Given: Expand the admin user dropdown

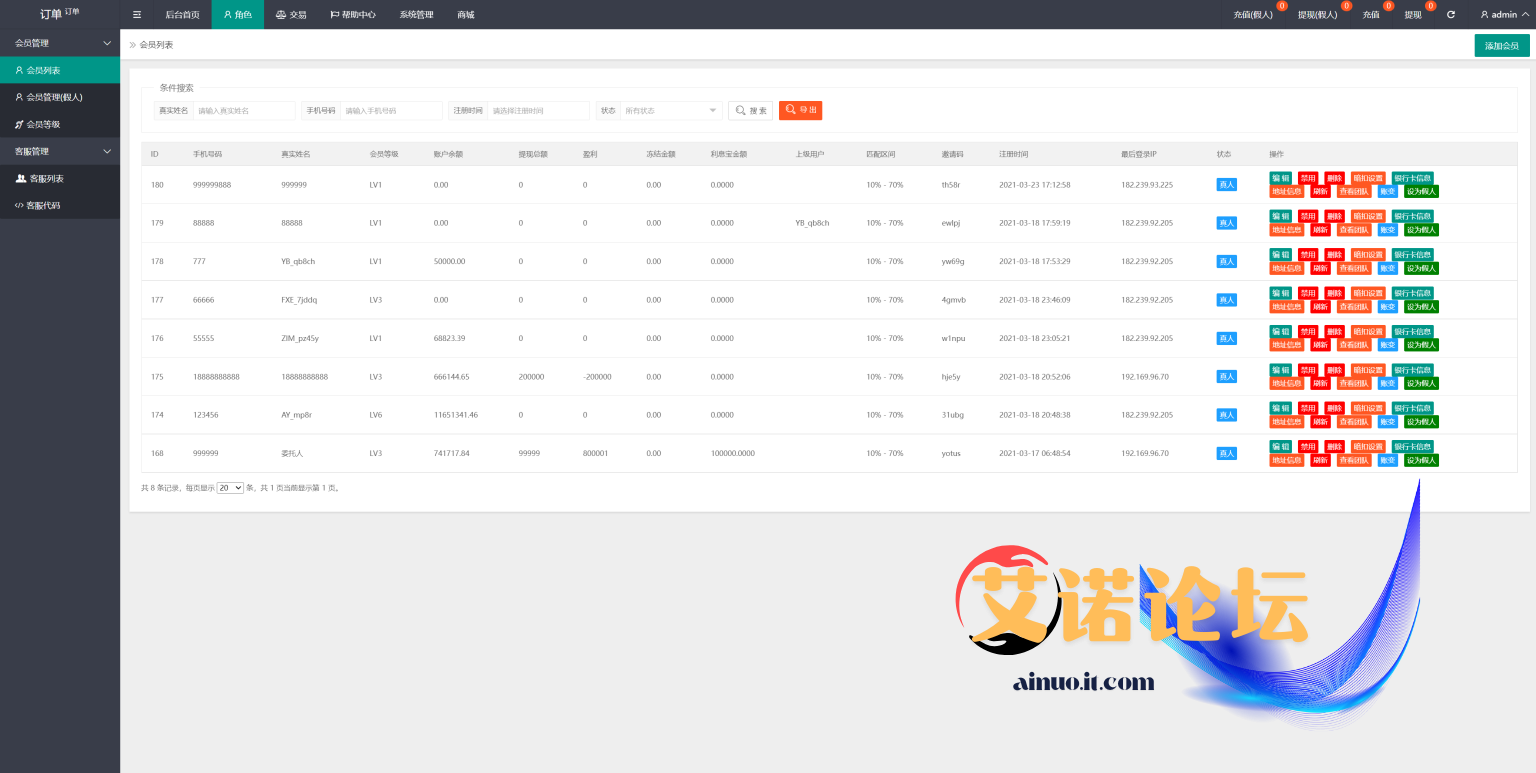Looking at the screenshot, I should [1504, 15].
